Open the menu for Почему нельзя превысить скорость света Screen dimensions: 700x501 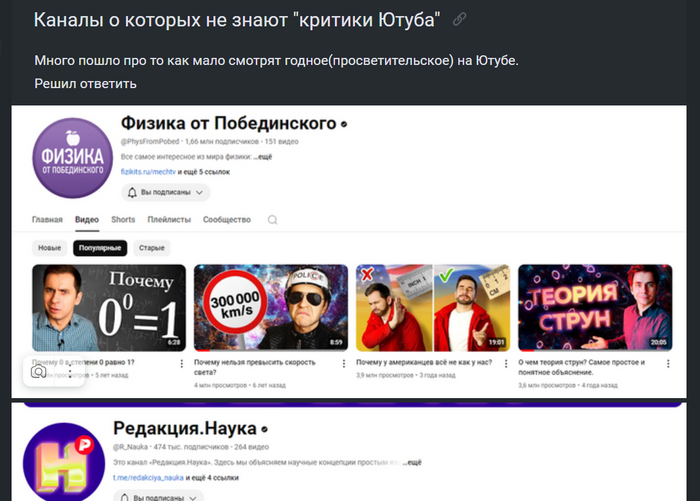click(x=344, y=364)
